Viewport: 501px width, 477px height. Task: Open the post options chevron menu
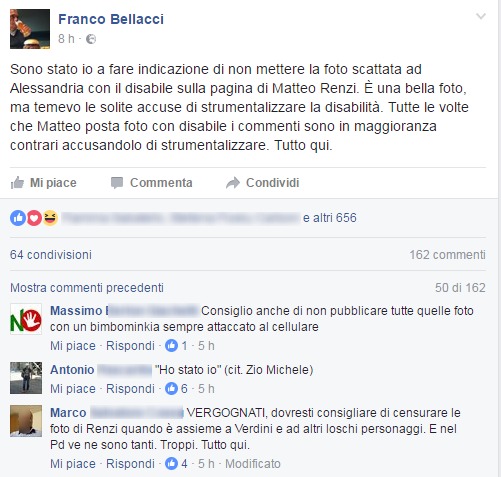tap(481, 16)
